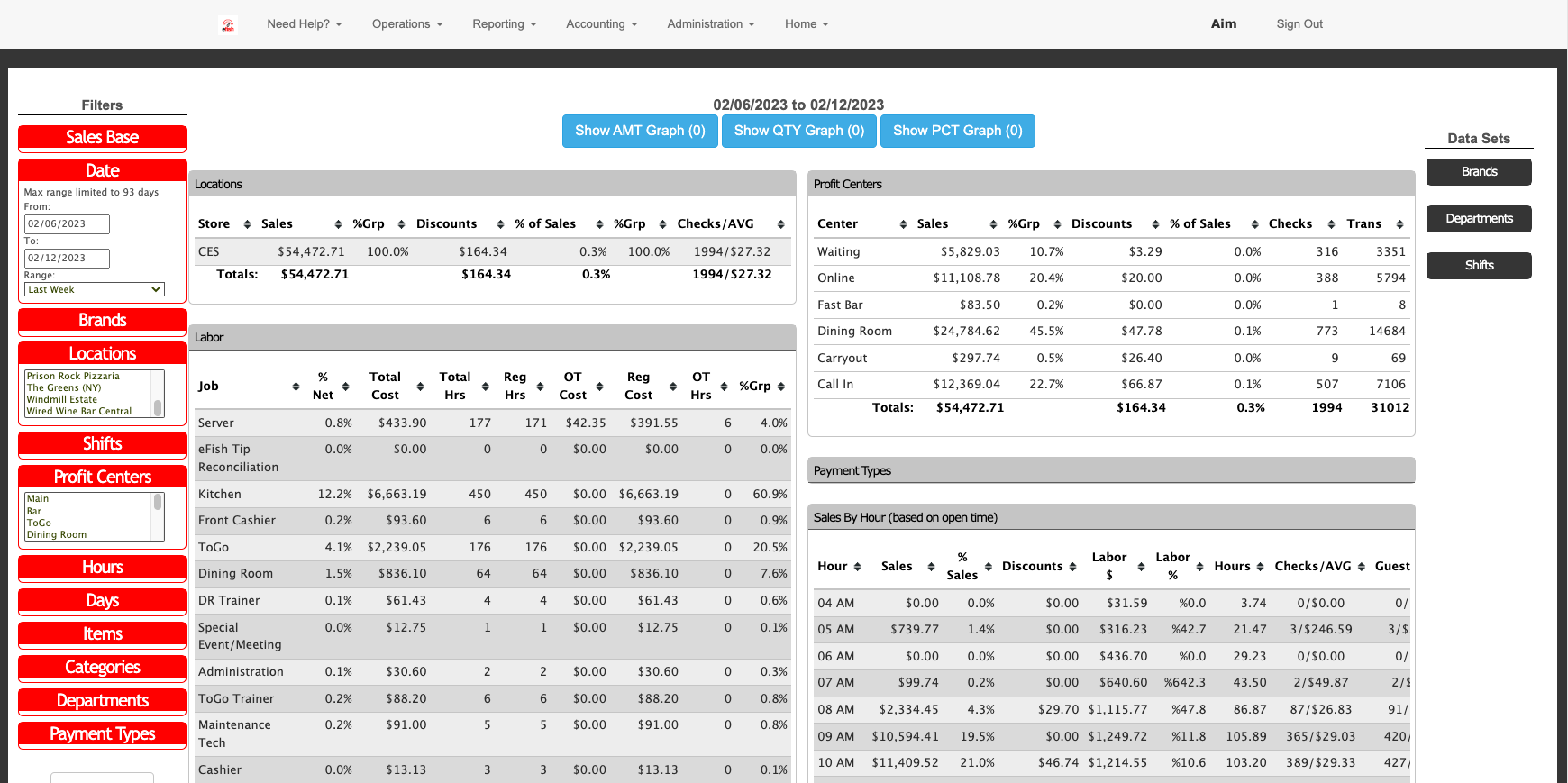Select Prison Rock Pizzaria location

88,376
